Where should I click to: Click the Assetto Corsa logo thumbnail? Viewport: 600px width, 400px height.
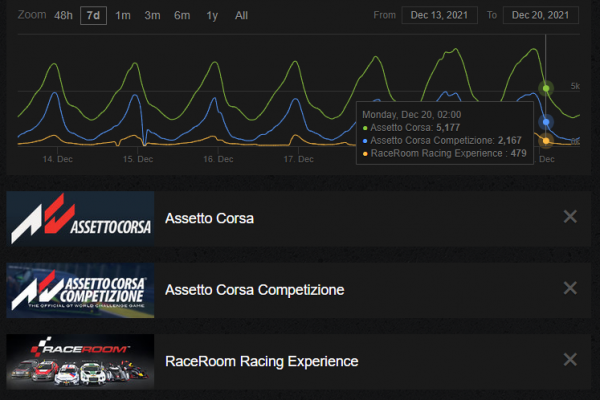coord(80,218)
